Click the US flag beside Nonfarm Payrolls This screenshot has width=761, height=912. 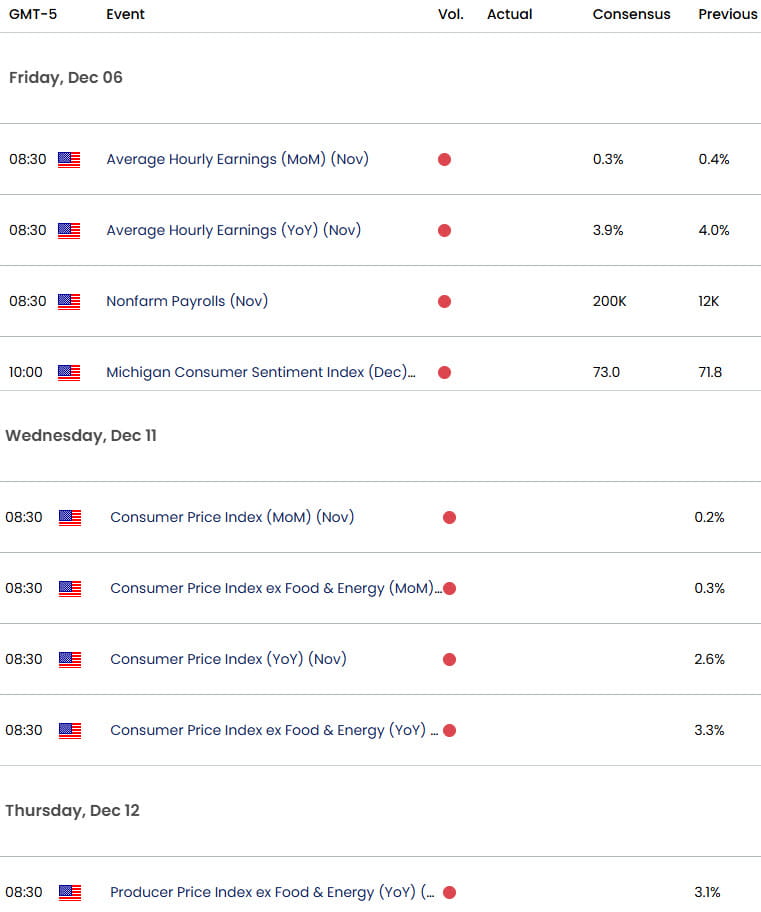[x=68, y=301]
